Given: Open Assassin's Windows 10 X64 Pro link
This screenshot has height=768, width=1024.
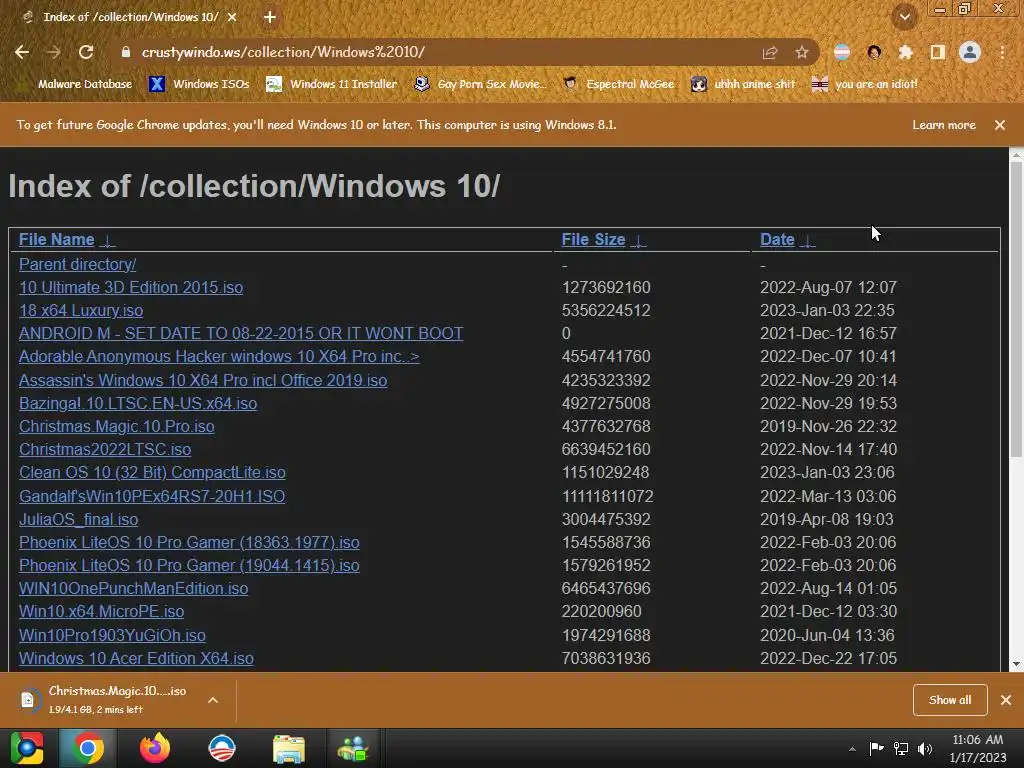Looking at the screenshot, I should (x=203, y=380).
